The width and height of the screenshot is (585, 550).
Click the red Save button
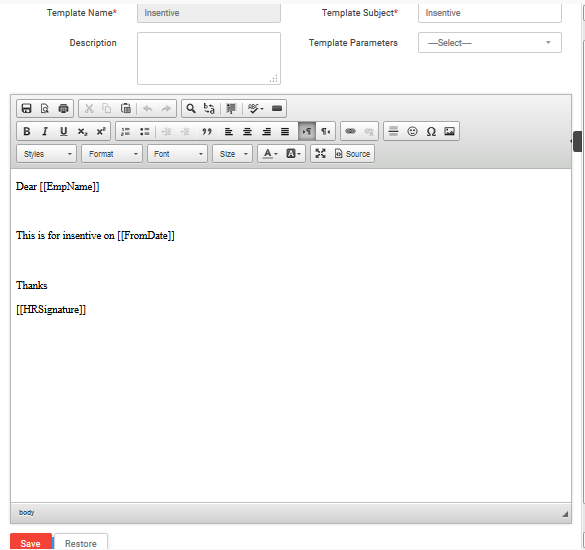[31, 543]
